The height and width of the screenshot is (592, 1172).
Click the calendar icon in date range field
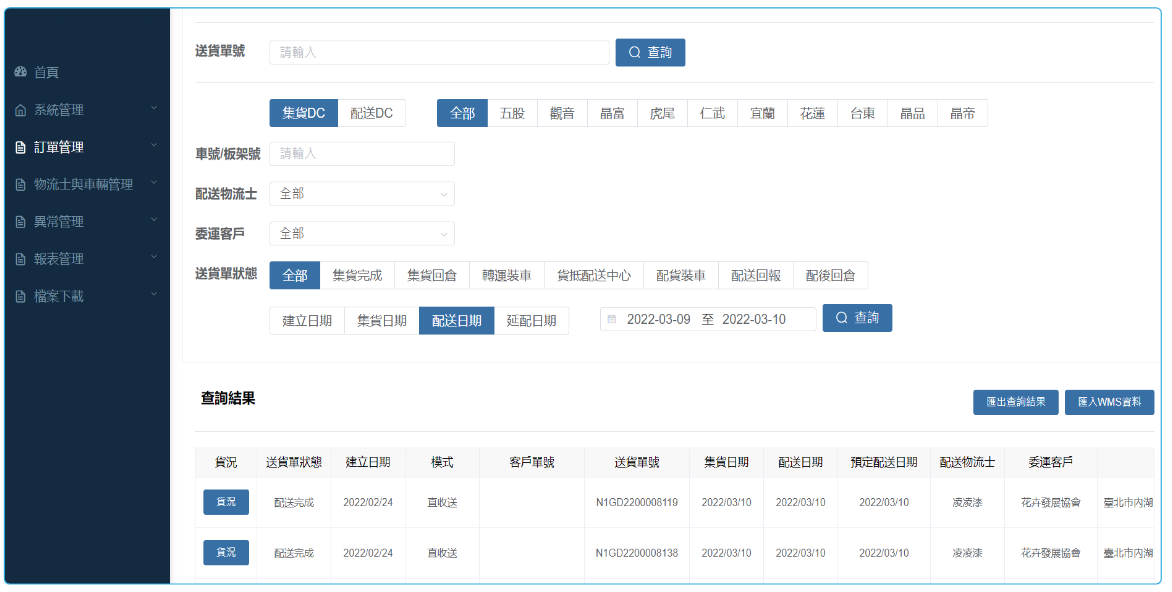tap(612, 319)
